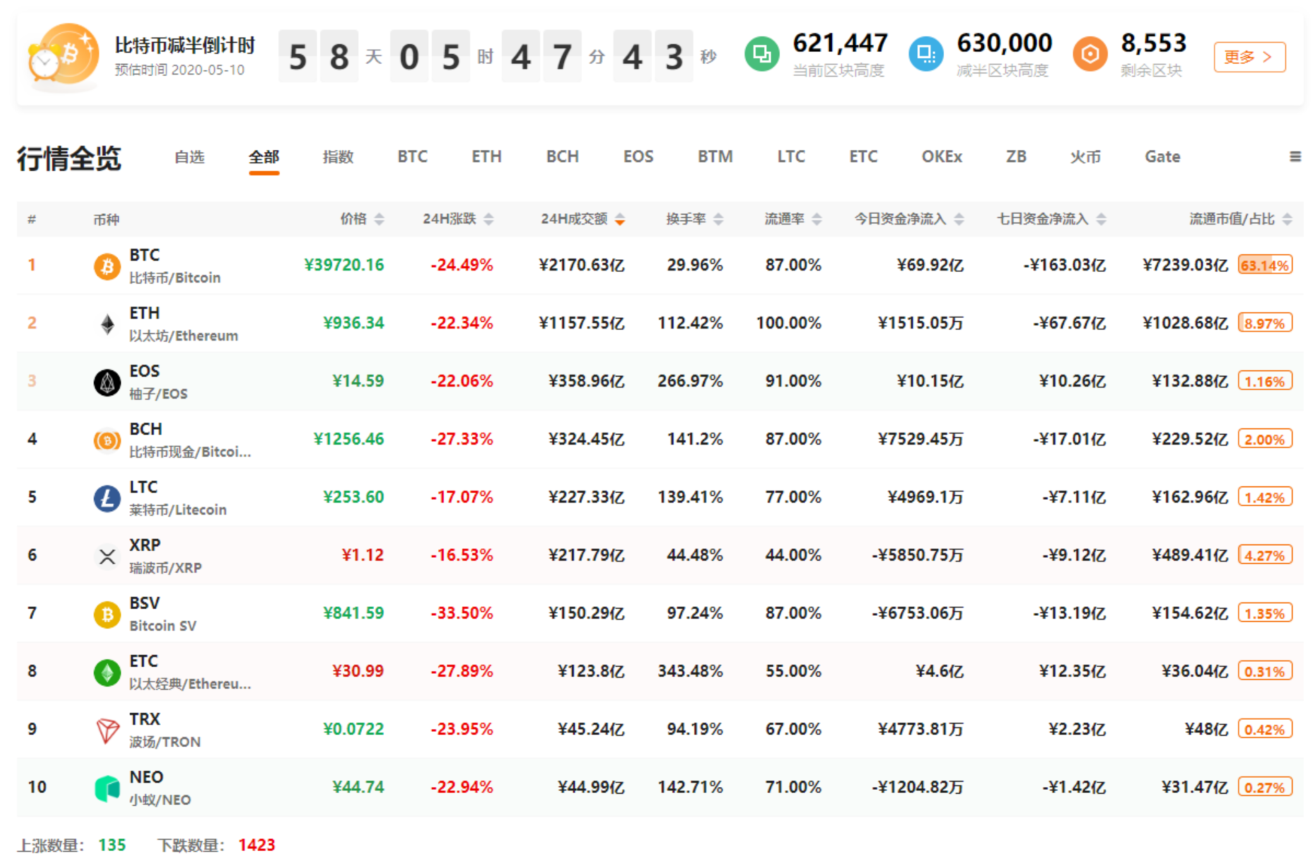
Task: Sort by 24H涨跌 column
Action: click(458, 219)
